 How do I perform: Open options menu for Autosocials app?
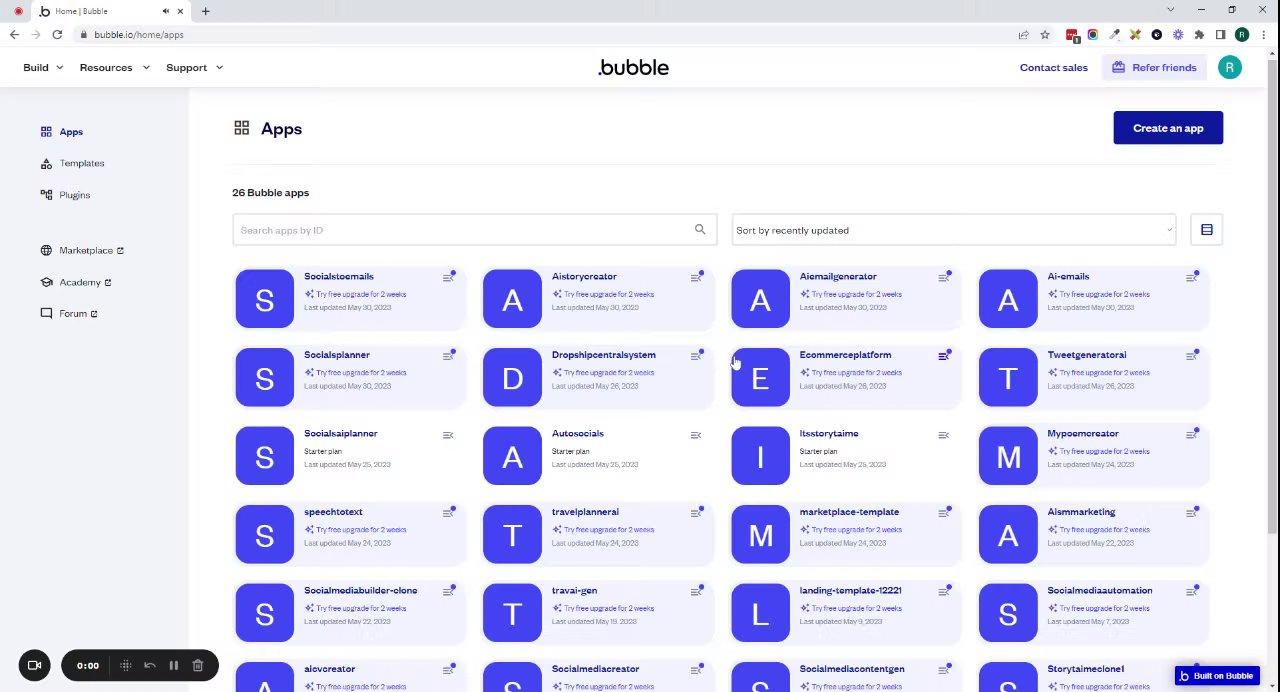coord(696,435)
